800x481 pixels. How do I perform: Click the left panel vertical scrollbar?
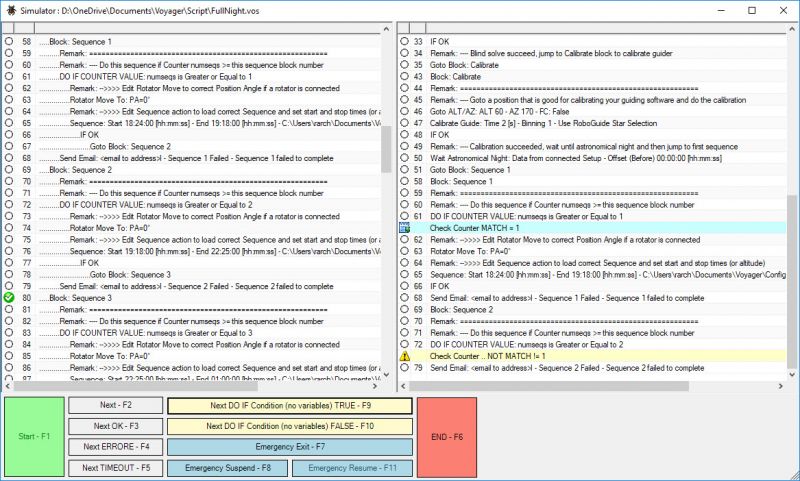pos(386,150)
